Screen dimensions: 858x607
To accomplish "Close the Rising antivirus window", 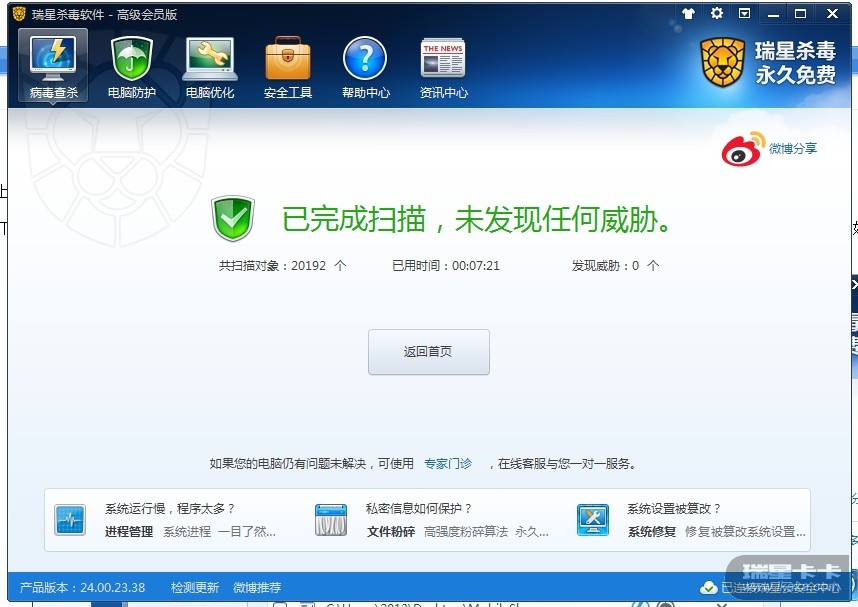I will 832,14.
